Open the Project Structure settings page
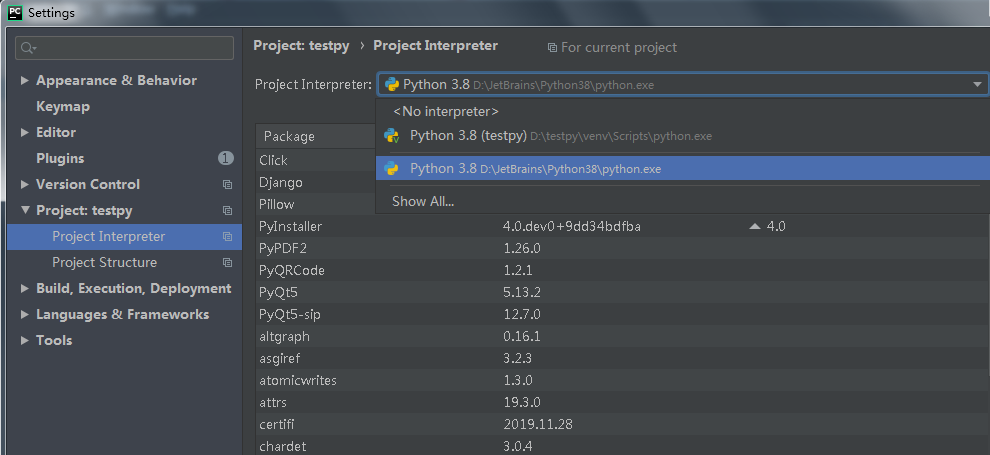Screen dimensions: 990x455 [x=104, y=263]
